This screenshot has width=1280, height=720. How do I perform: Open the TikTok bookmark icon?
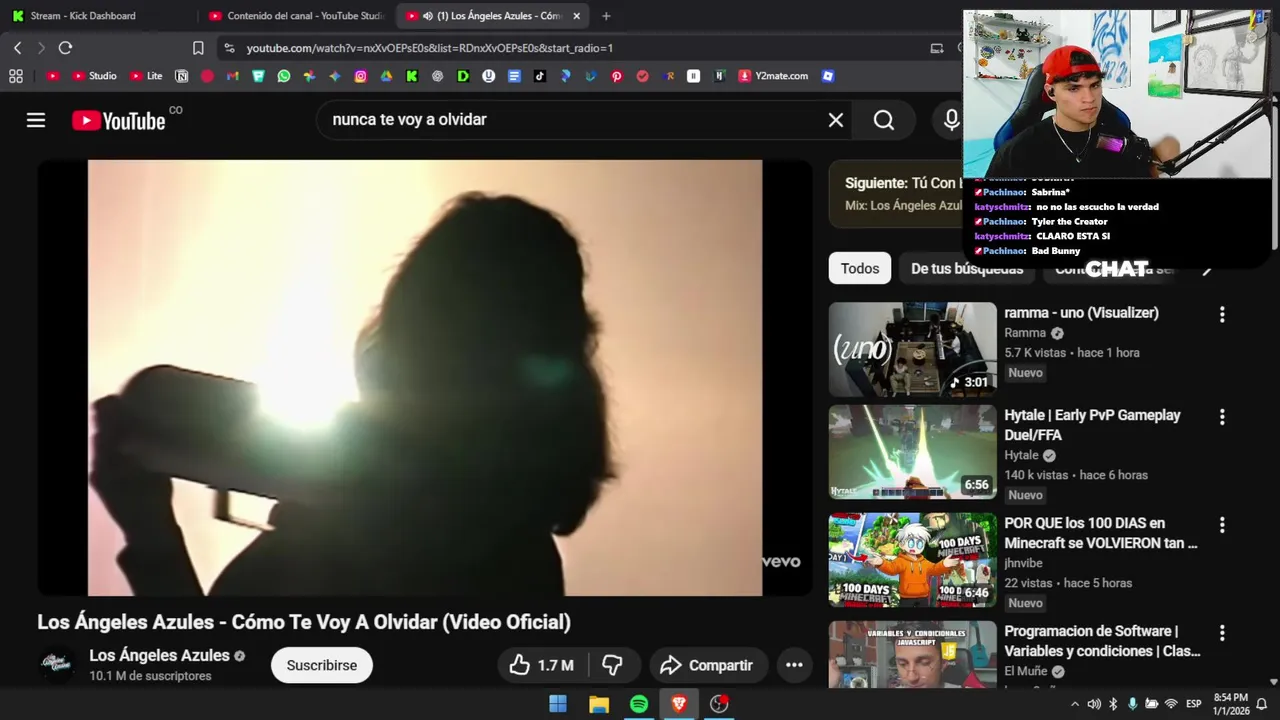[x=540, y=76]
